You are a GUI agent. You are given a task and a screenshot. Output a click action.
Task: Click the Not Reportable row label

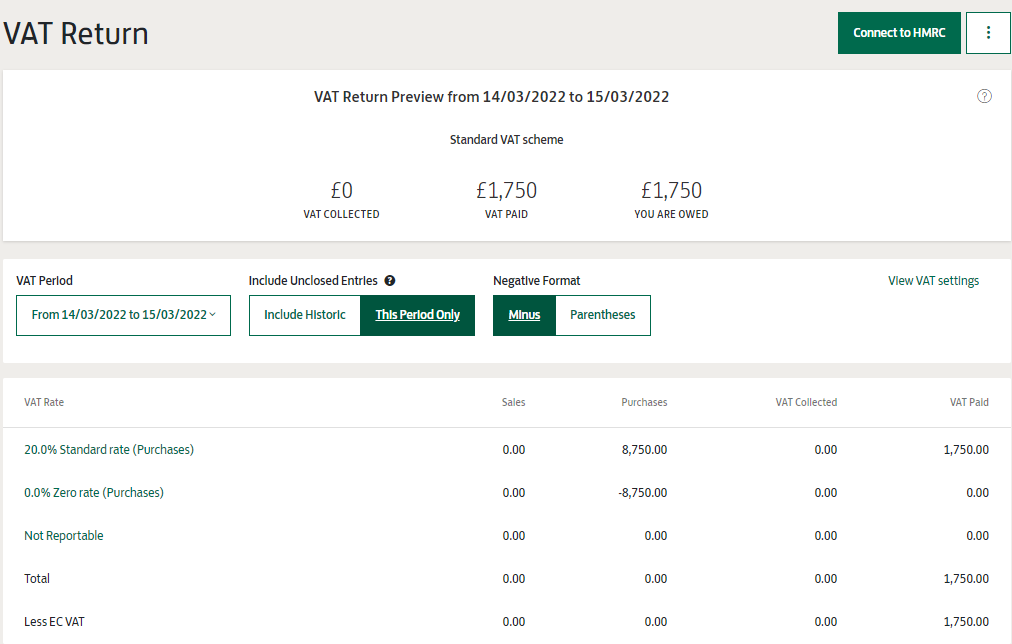click(x=64, y=536)
